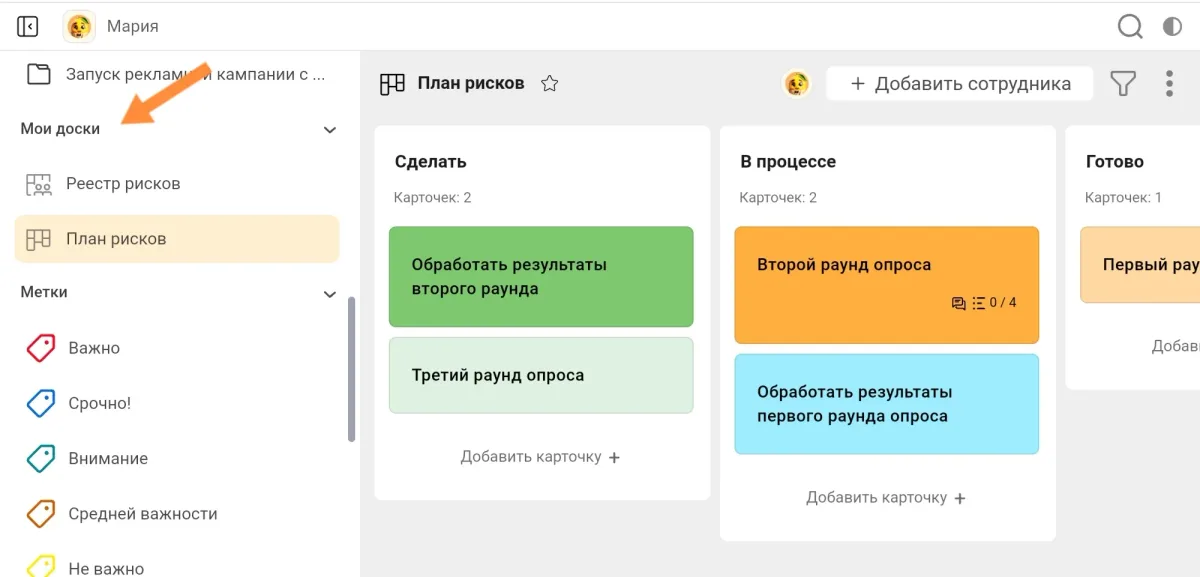The image size is (1200, 577).
Task: Open the board filter funnel icon
Action: [x=1124, y=84]
